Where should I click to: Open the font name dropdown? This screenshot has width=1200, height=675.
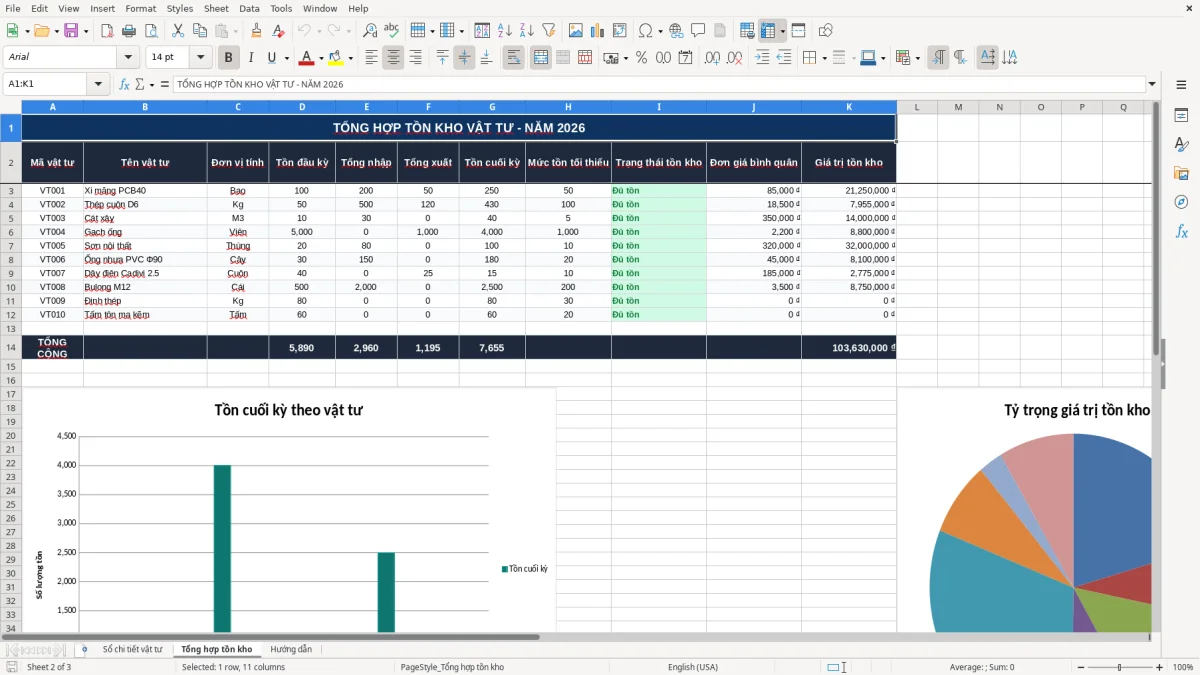(x=127, y=57)
